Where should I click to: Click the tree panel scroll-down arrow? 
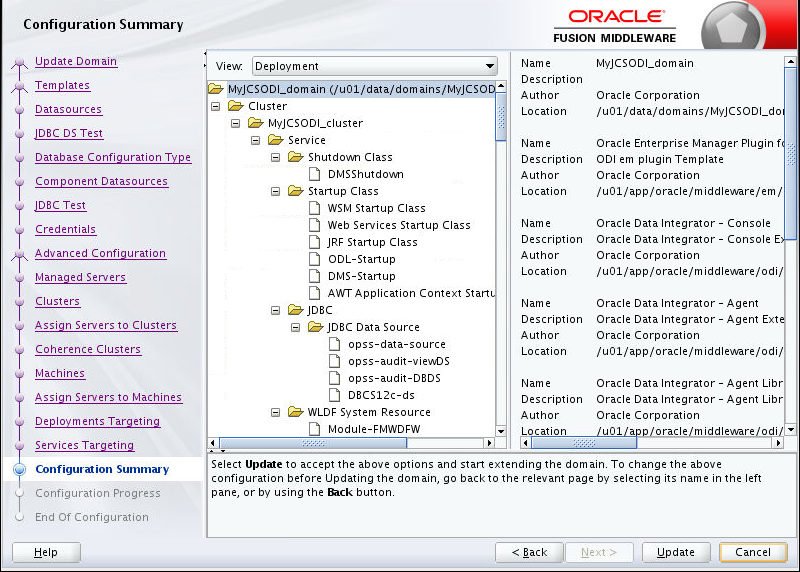tap(501, 431)
